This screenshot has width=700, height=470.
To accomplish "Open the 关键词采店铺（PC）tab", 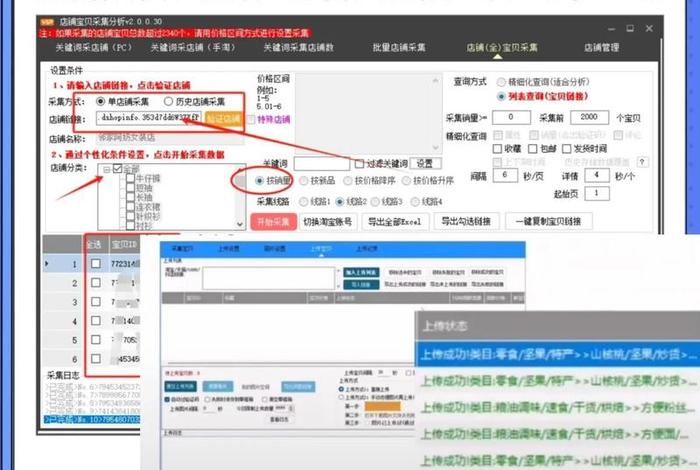I will tap(94, 47).
